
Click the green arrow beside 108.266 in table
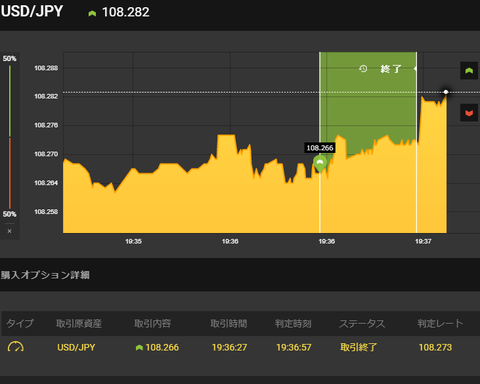139,348
